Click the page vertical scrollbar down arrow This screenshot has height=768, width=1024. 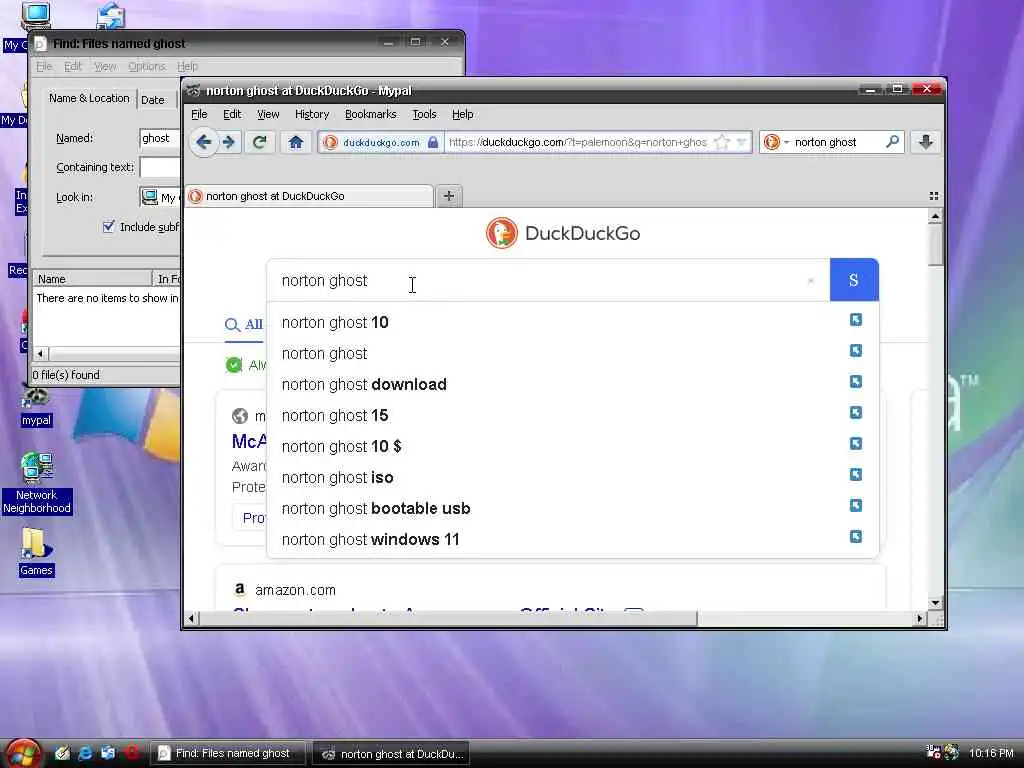click(935, 603)
